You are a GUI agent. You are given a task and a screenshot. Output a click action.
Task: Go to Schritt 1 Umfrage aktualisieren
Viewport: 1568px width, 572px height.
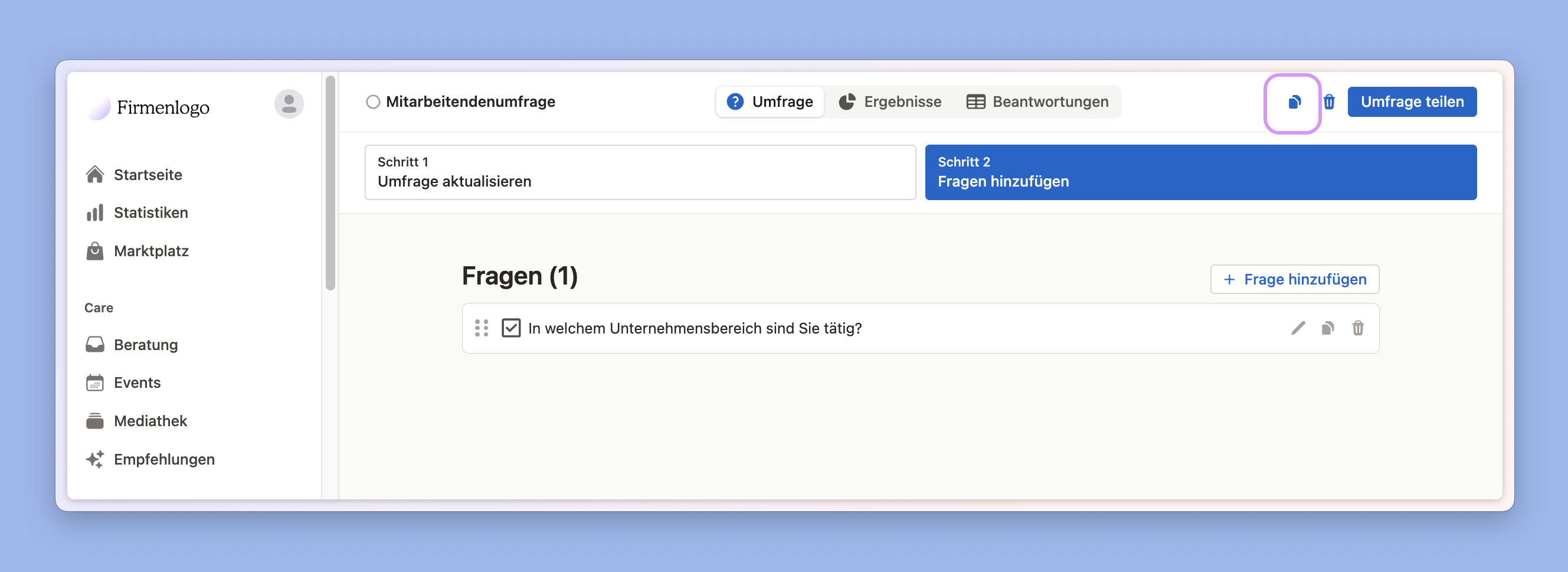click(640, 172)
